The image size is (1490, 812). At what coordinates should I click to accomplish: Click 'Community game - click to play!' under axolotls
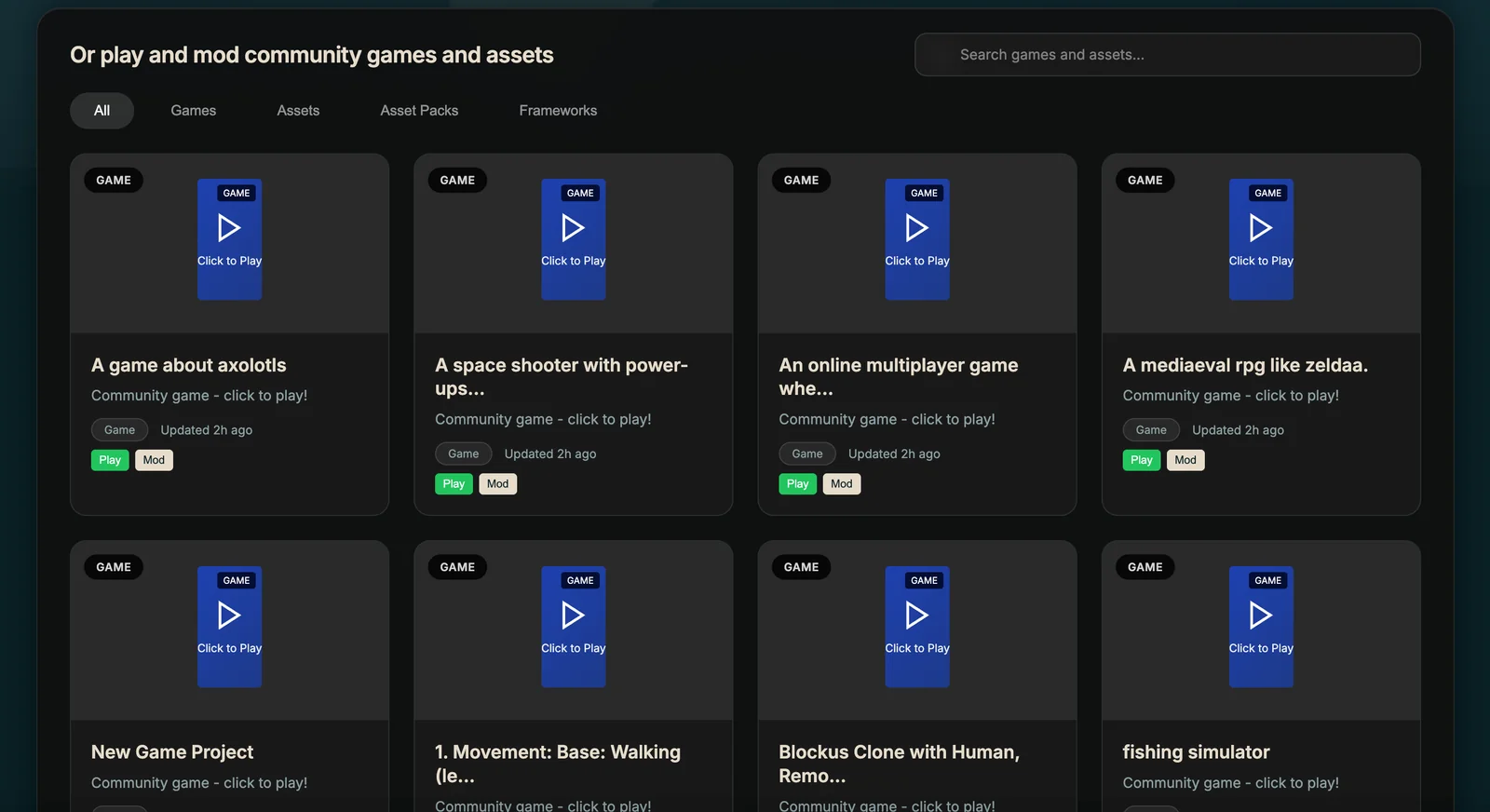[199, 396]
